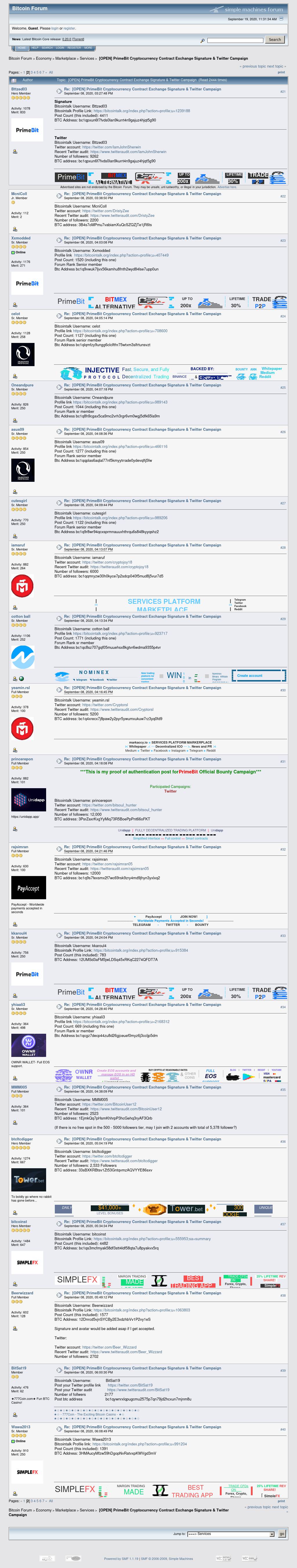Open page 3 from the top pagination

pyautogui.click(x=32, y=72)
